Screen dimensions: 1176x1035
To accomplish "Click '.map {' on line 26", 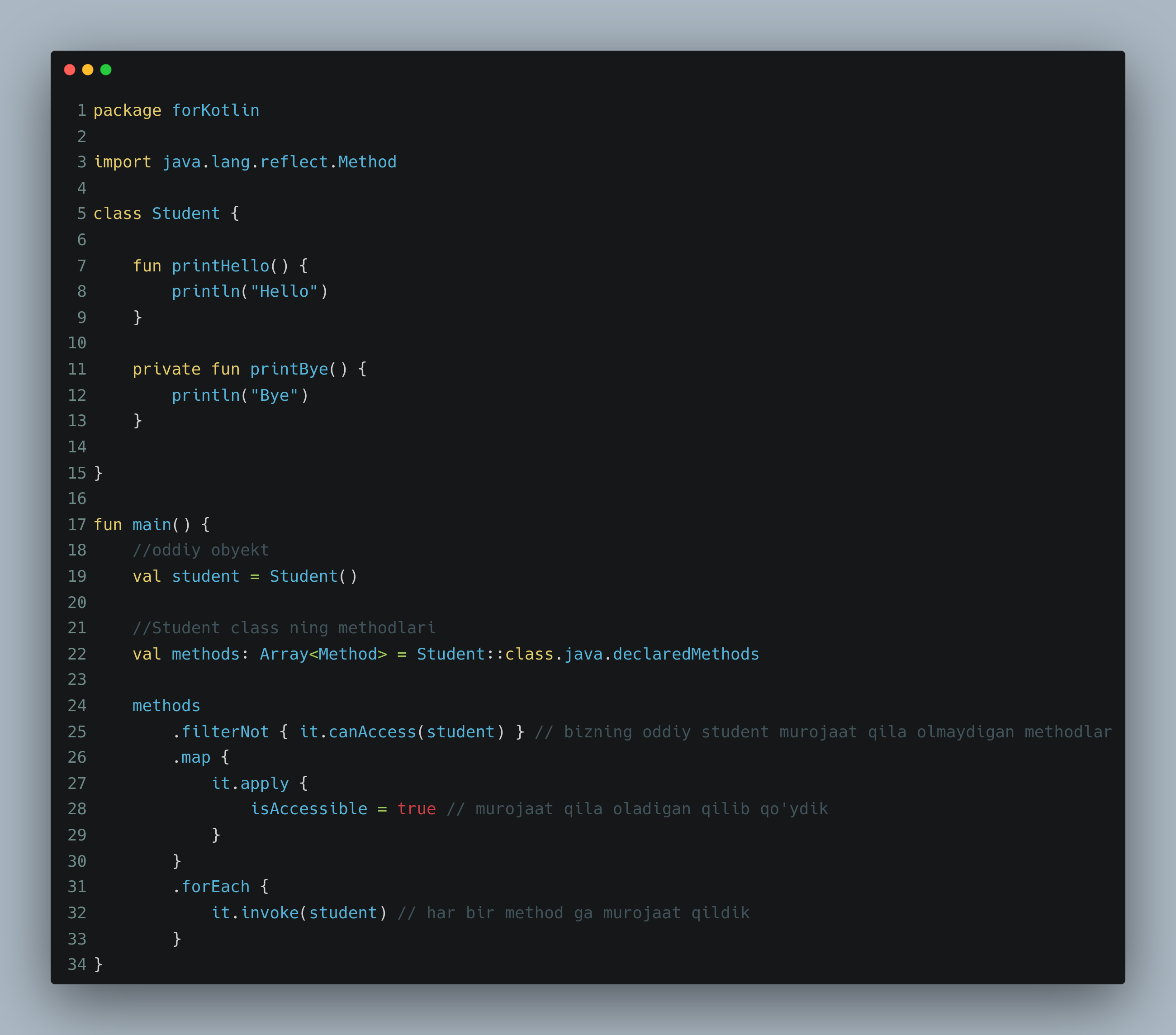I will (x=201, y=757).
